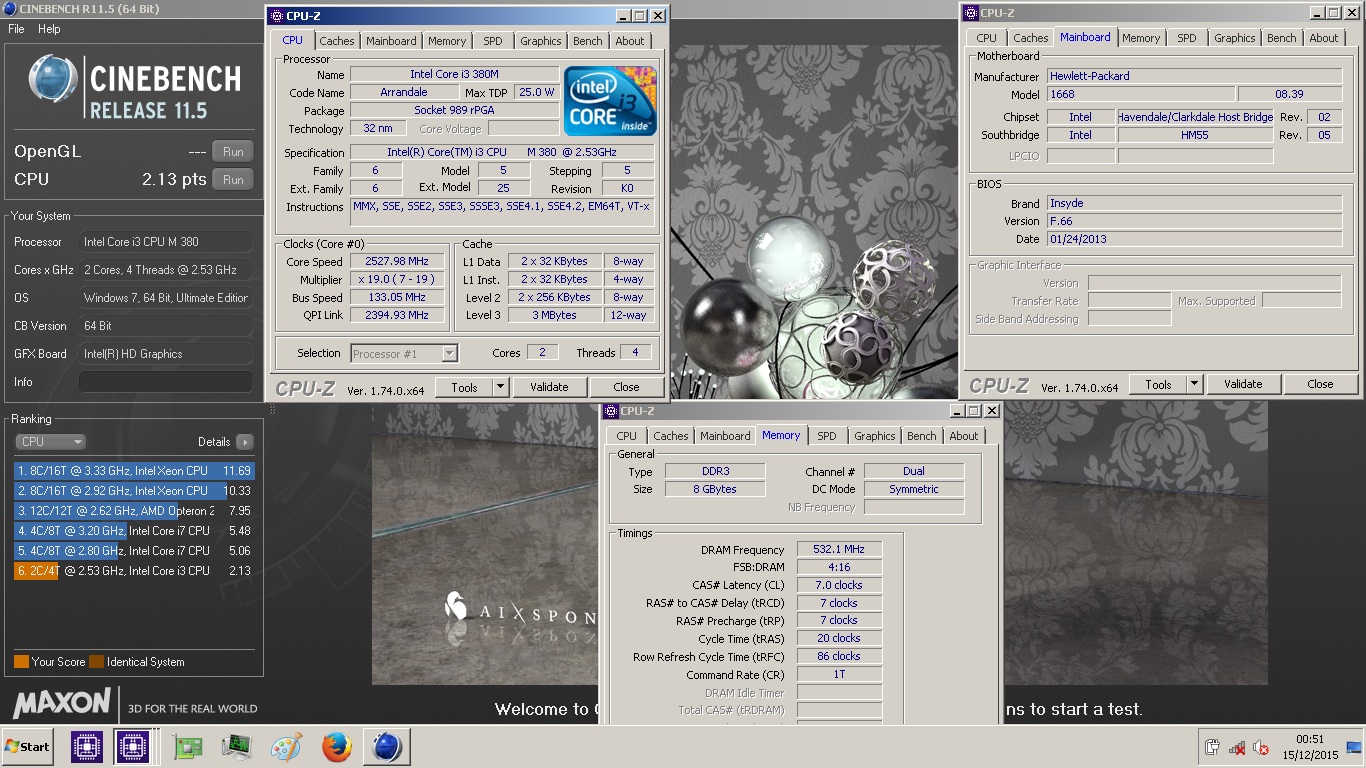Open Tools dropdown arrow in the Mainboard CPU-Z window
This screenshot has width=1366, height=768.
click(1195, 384)
